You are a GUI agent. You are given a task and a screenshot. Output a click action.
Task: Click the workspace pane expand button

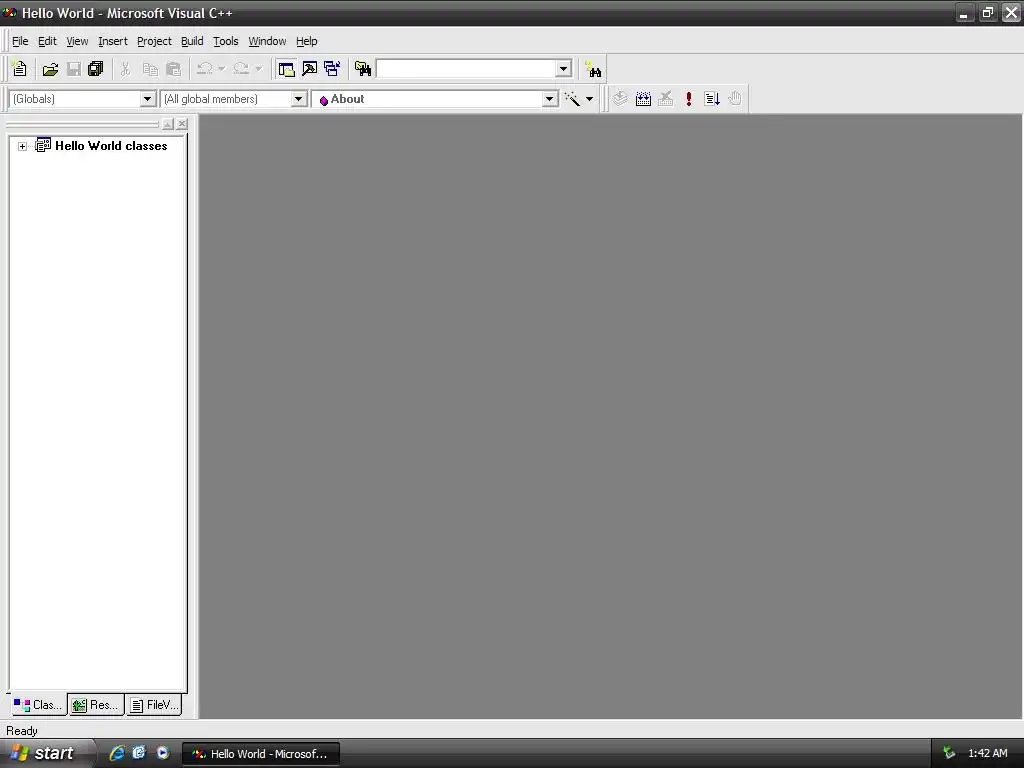(x=168, y=123)
